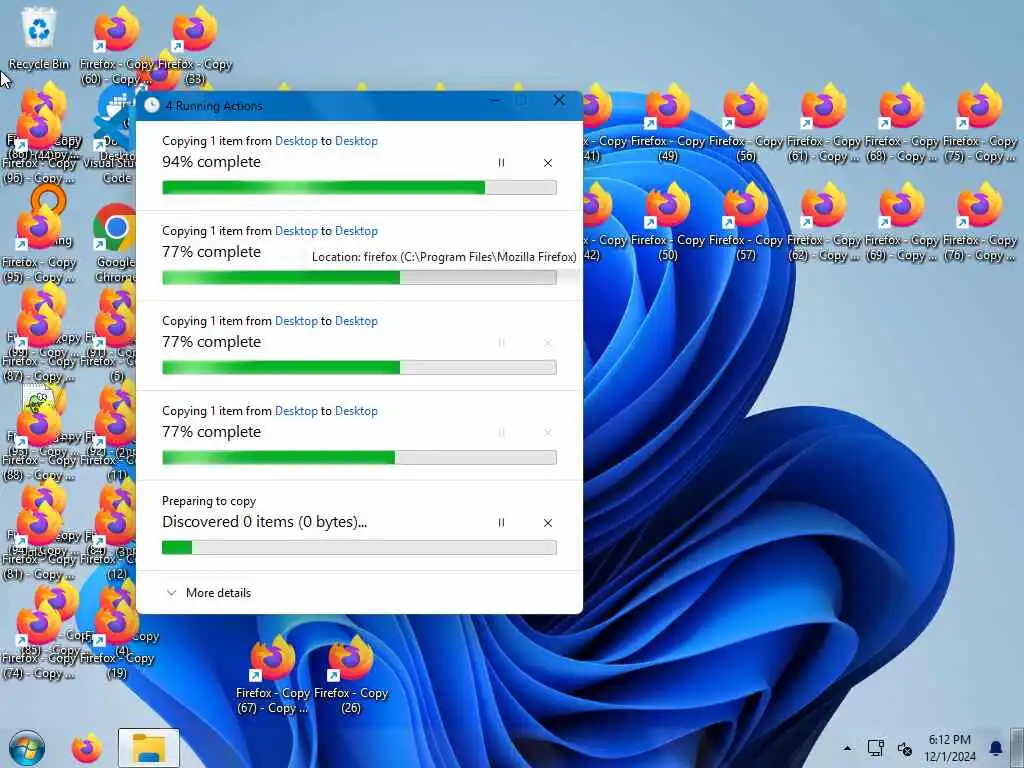Screen dimensions: 1024x768
Task: Click the Preparing to copy progress bar
Action: [x=359, y=547]
